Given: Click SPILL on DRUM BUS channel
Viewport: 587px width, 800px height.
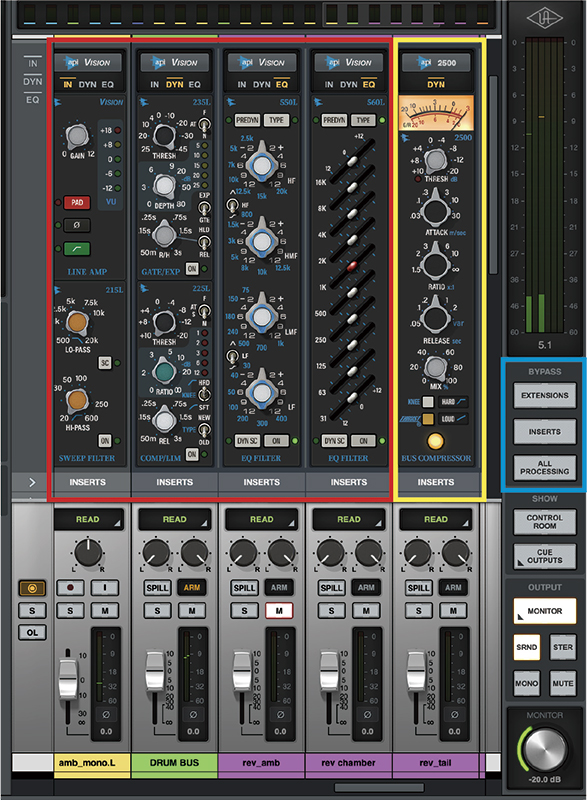Looking at the screenshot, I should (157, 588).
